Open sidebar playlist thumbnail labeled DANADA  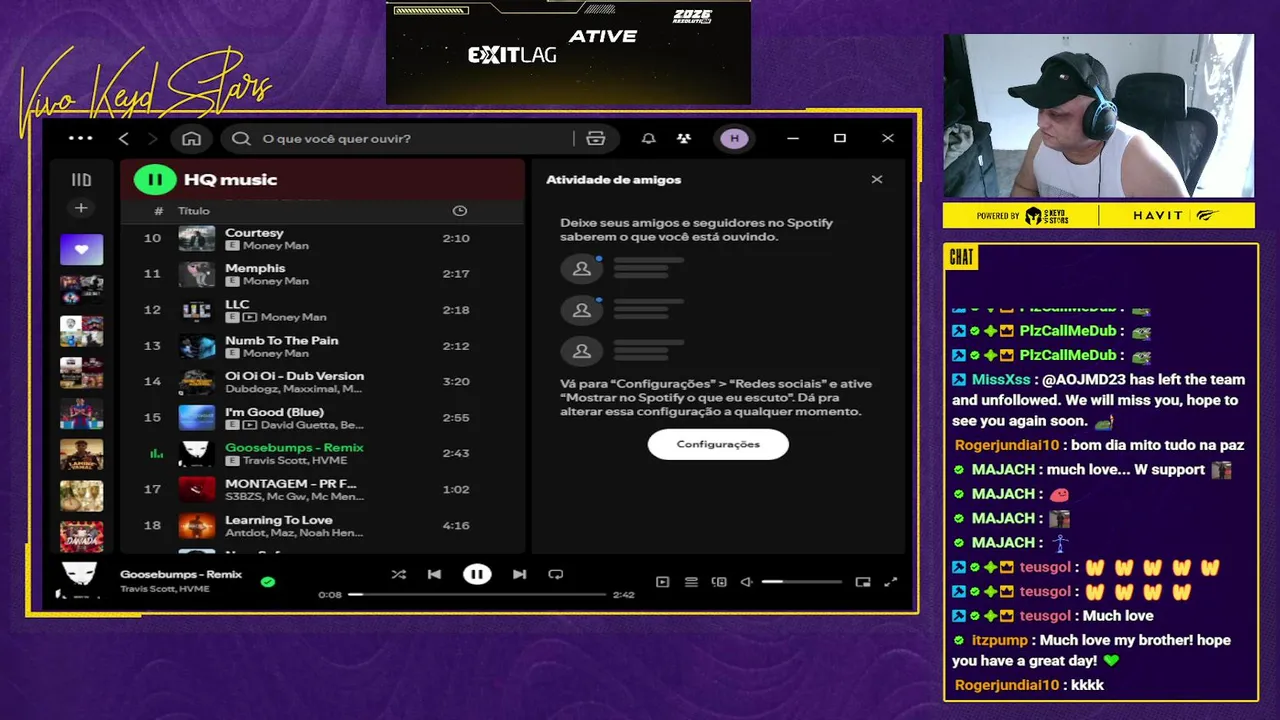click(x=81, y=536)
